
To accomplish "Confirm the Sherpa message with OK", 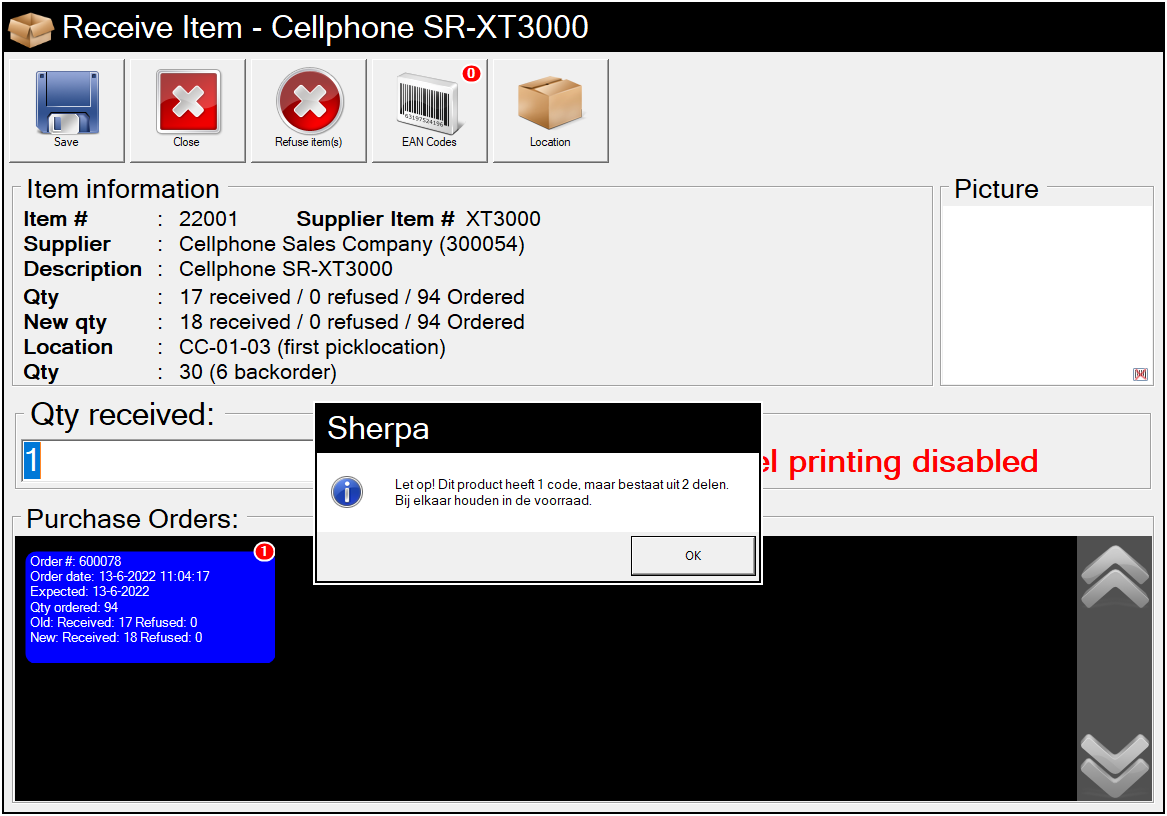I will (x=692, y=556).
